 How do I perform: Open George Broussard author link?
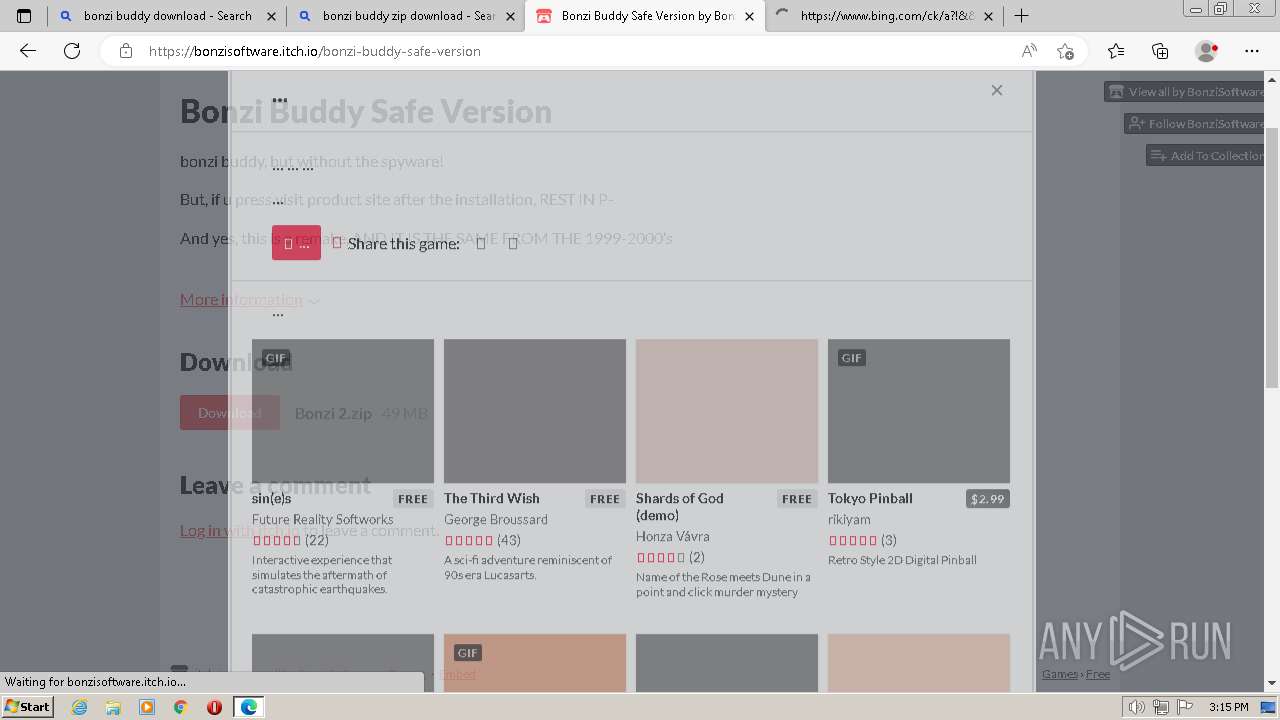pyautogui.click(x=496, y=519)
